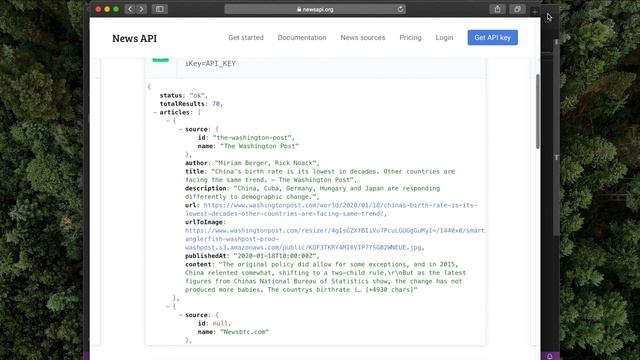Go back with Safari back arrow
Image resolution: width=640 pixels, height=360 pixels.
pos(130,9)
